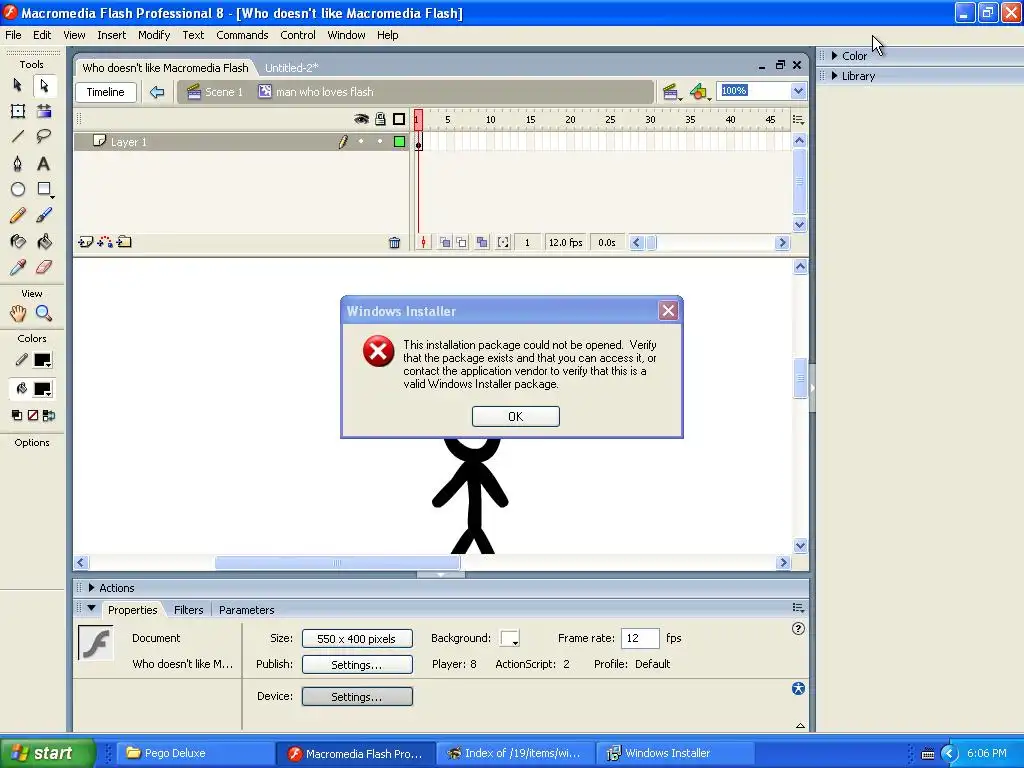
Task: Select the Paint Bucket tool
Action: coord(44,242)
